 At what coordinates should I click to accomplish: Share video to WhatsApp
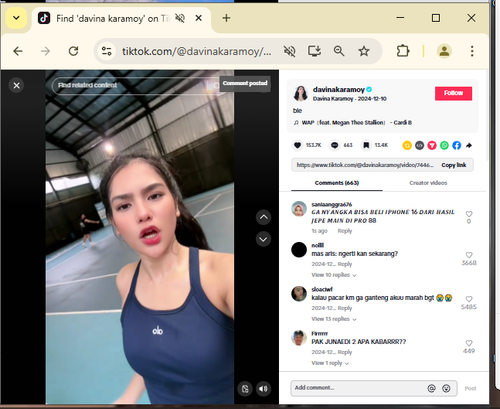tap(444, 145)
